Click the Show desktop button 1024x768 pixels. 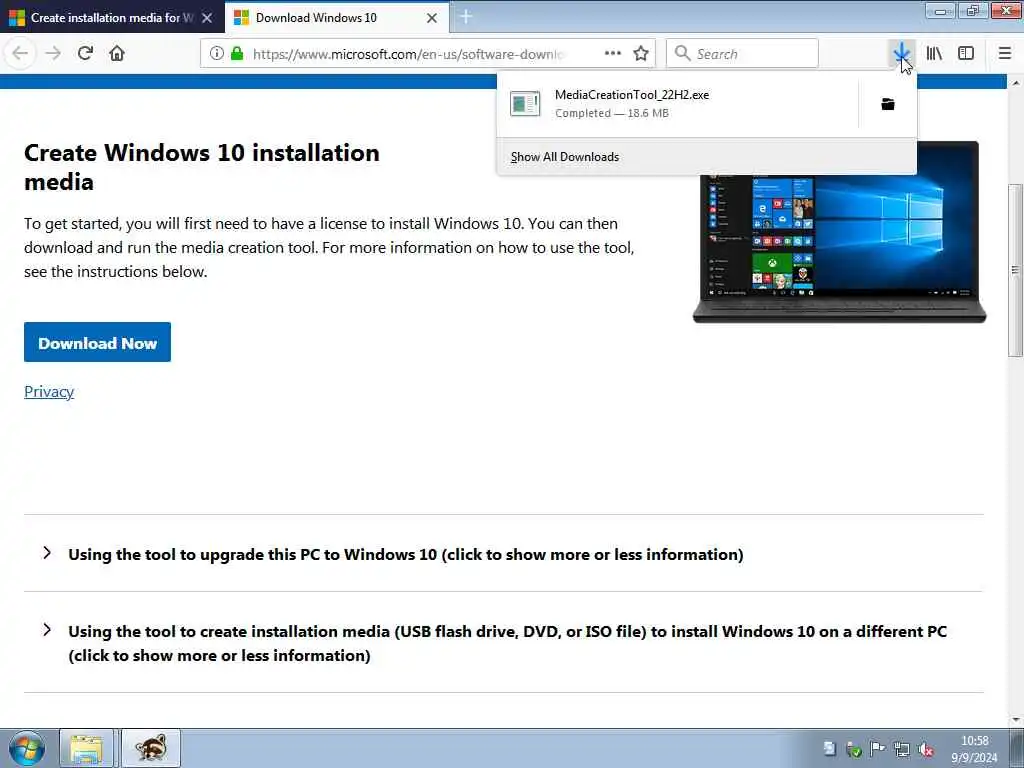[x=1016, y=749]
